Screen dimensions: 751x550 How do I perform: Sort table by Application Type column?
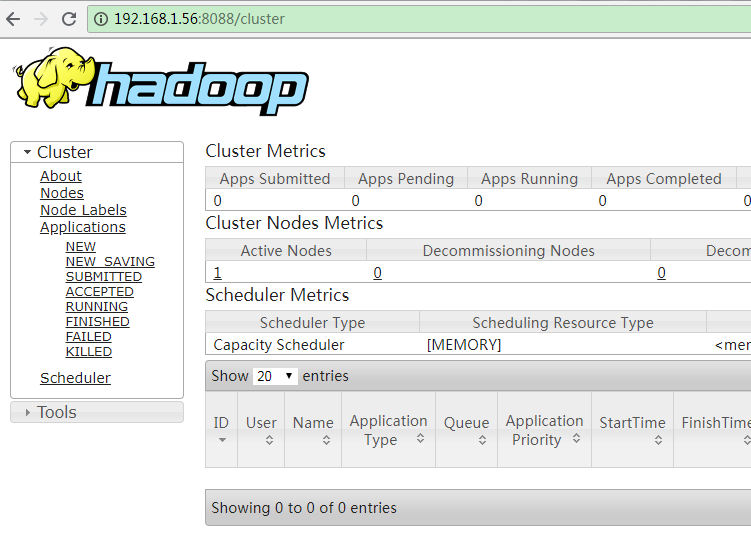[x=388, y=431]
